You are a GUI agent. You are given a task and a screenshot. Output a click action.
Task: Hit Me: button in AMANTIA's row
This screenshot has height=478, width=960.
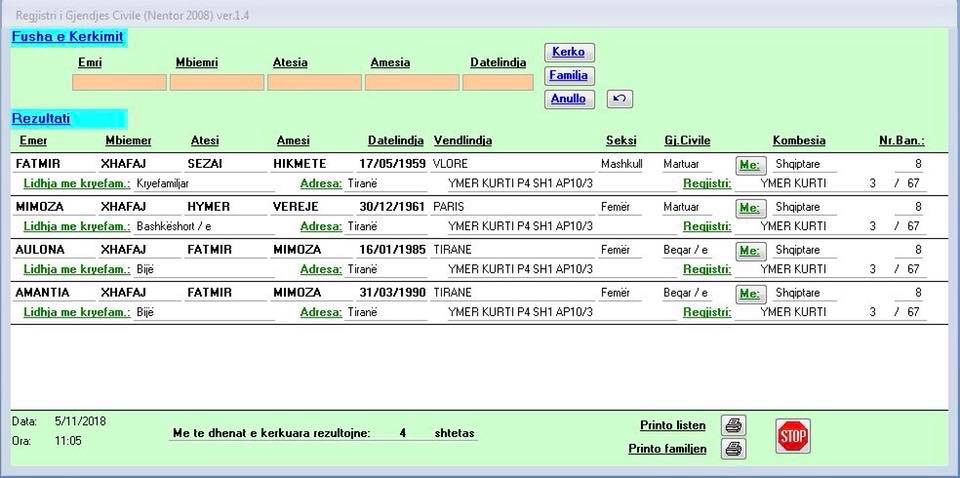(x=749, y=293)
